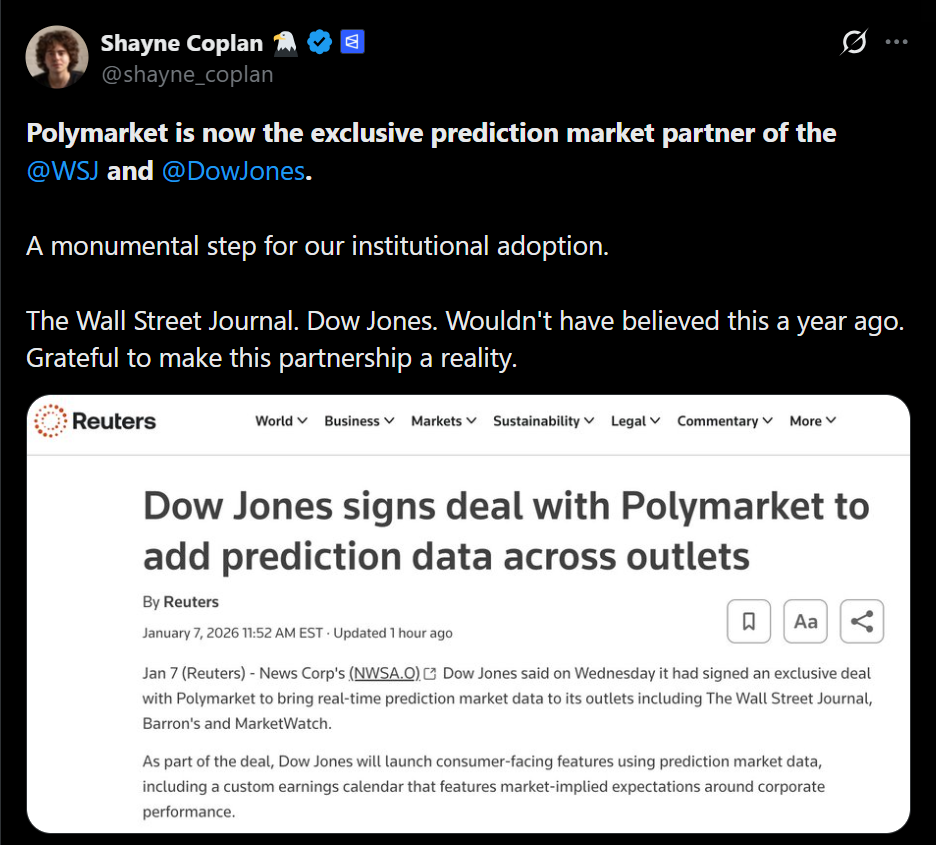Open the NWSA.O stock ticker link
Viewport: 936px width, 845px height.
tap(384, 673)
